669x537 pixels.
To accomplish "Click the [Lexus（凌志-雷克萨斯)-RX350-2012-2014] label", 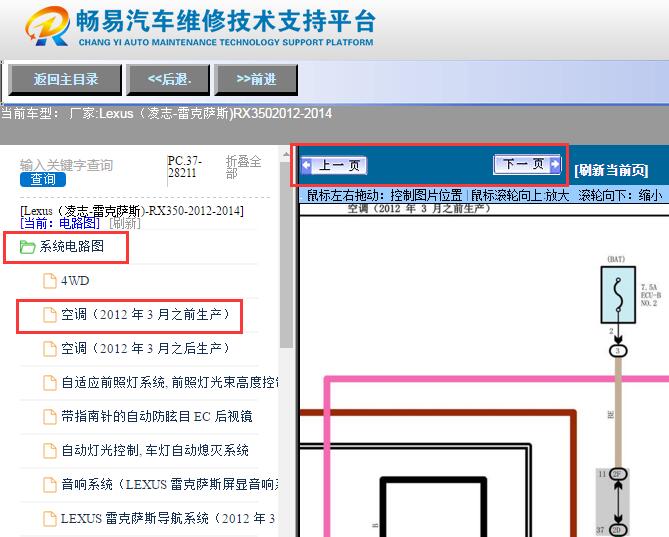I will (132, 211).
